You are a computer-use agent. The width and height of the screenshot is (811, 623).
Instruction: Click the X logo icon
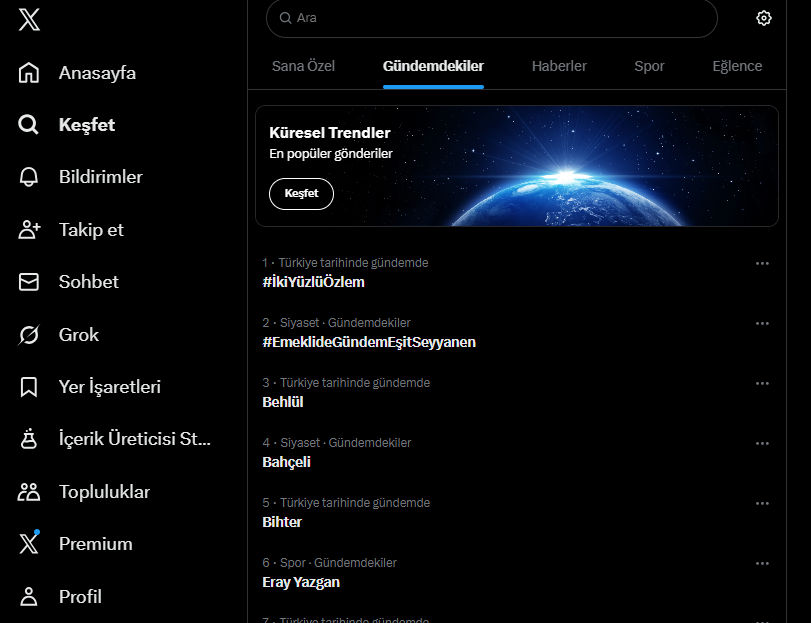[x=29, y=20]
